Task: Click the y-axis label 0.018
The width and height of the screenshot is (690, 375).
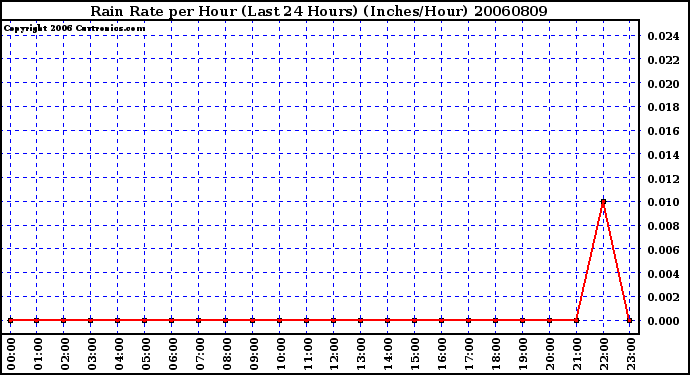Action: click(x=663, y=107)
